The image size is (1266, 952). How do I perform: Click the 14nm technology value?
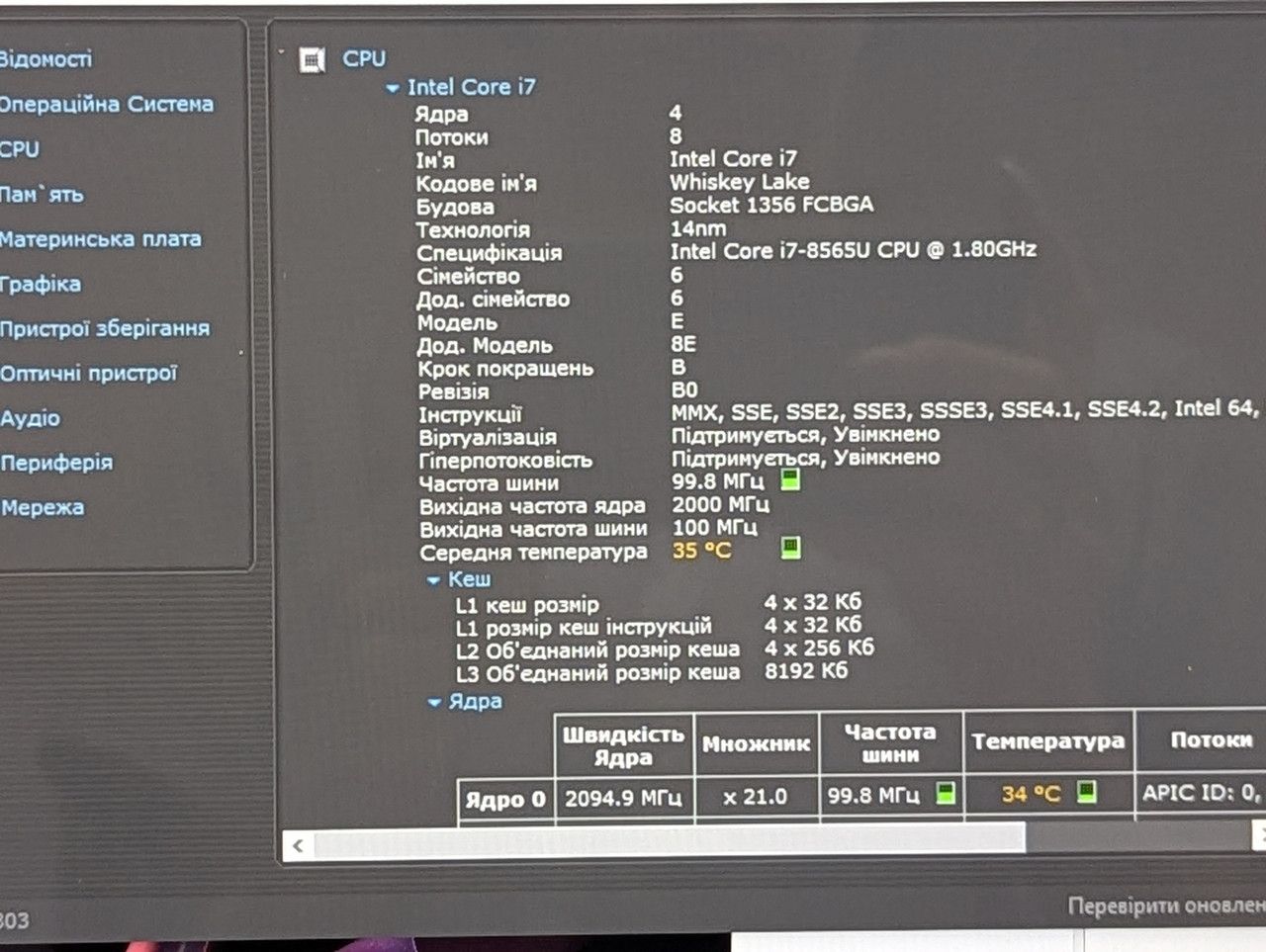[x=697, y=228]
